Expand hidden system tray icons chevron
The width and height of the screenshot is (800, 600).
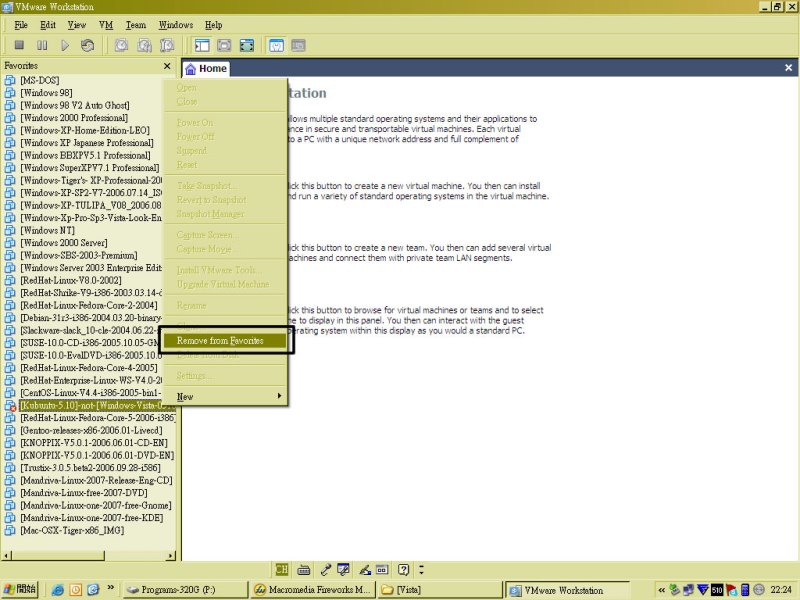coord(661,590)
